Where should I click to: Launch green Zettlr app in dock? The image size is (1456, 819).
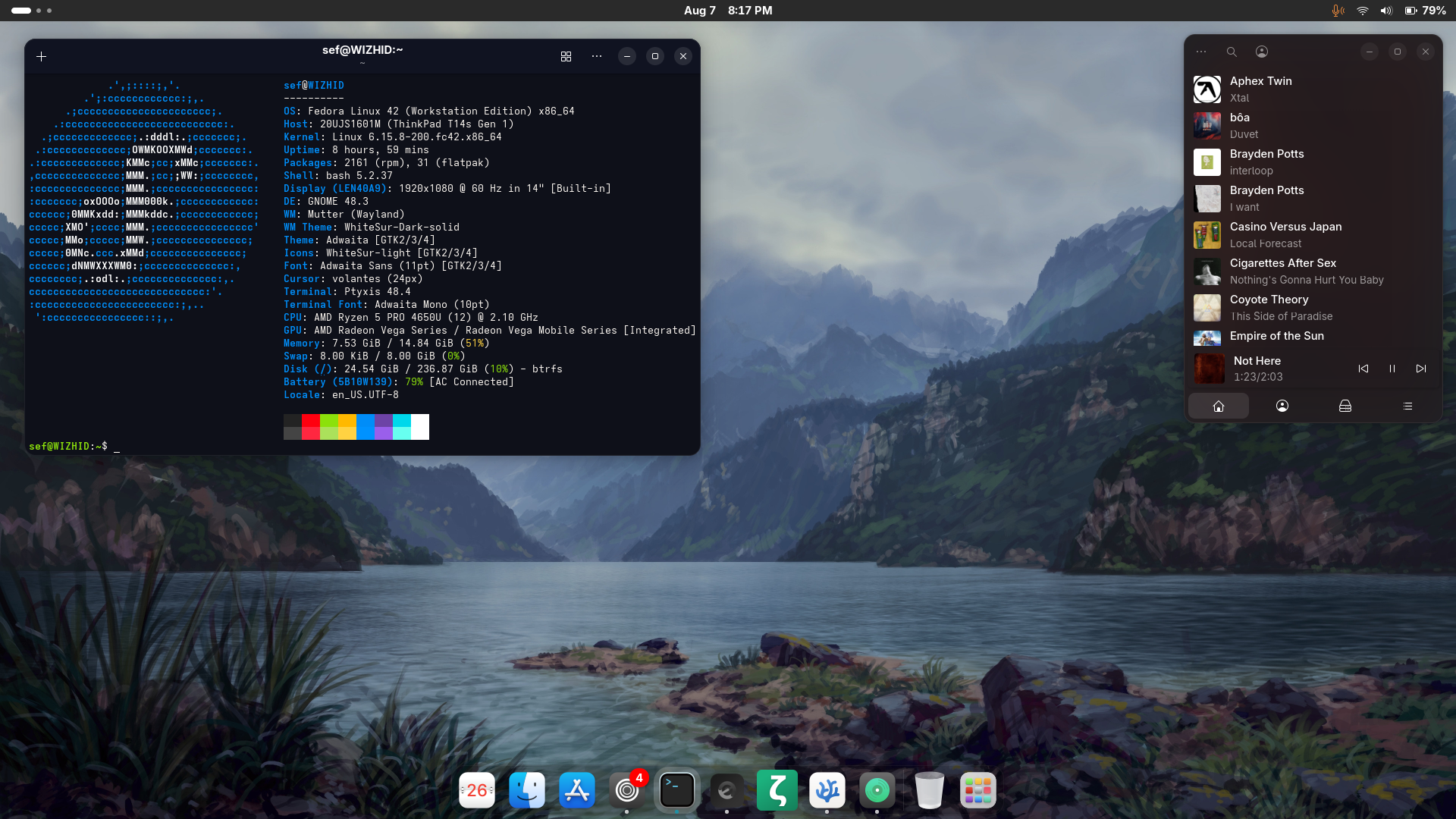(x=777, y=790)
